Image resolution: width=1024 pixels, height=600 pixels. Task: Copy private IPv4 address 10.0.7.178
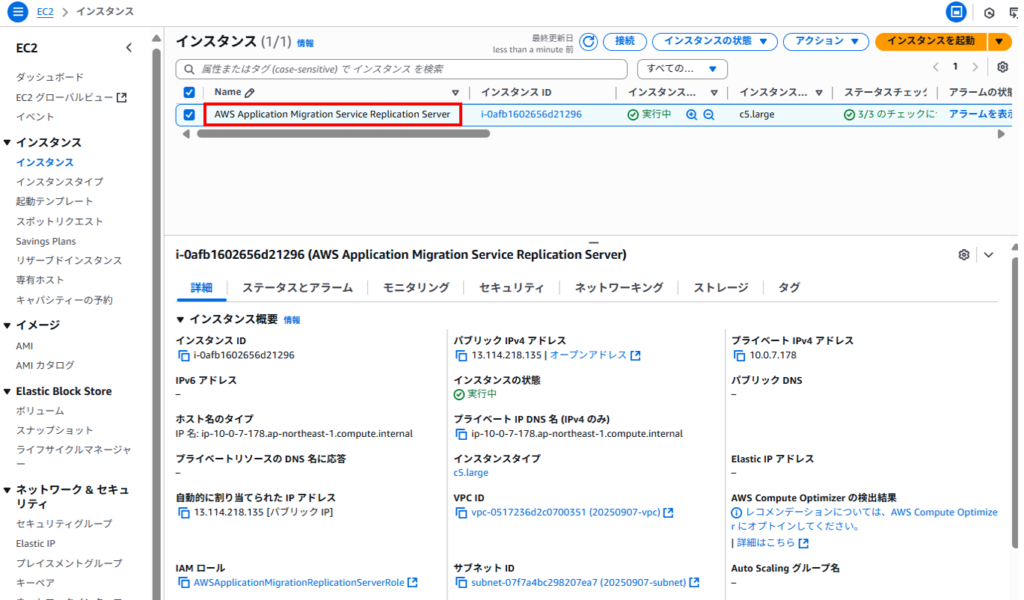[739, 356]
